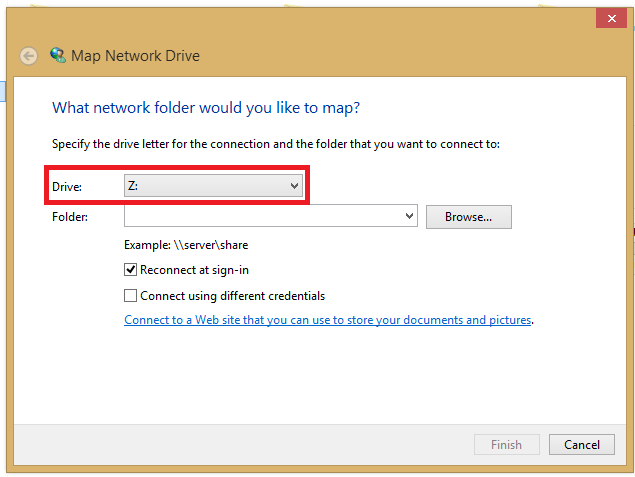
Task: Close the Map Network Drive dialog
Action: tap(612, 18)
